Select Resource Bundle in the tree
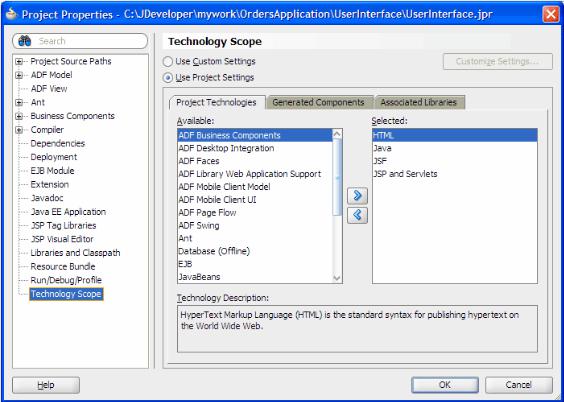Viewport: 564px width, 402px height. click(x=63, y=266)
